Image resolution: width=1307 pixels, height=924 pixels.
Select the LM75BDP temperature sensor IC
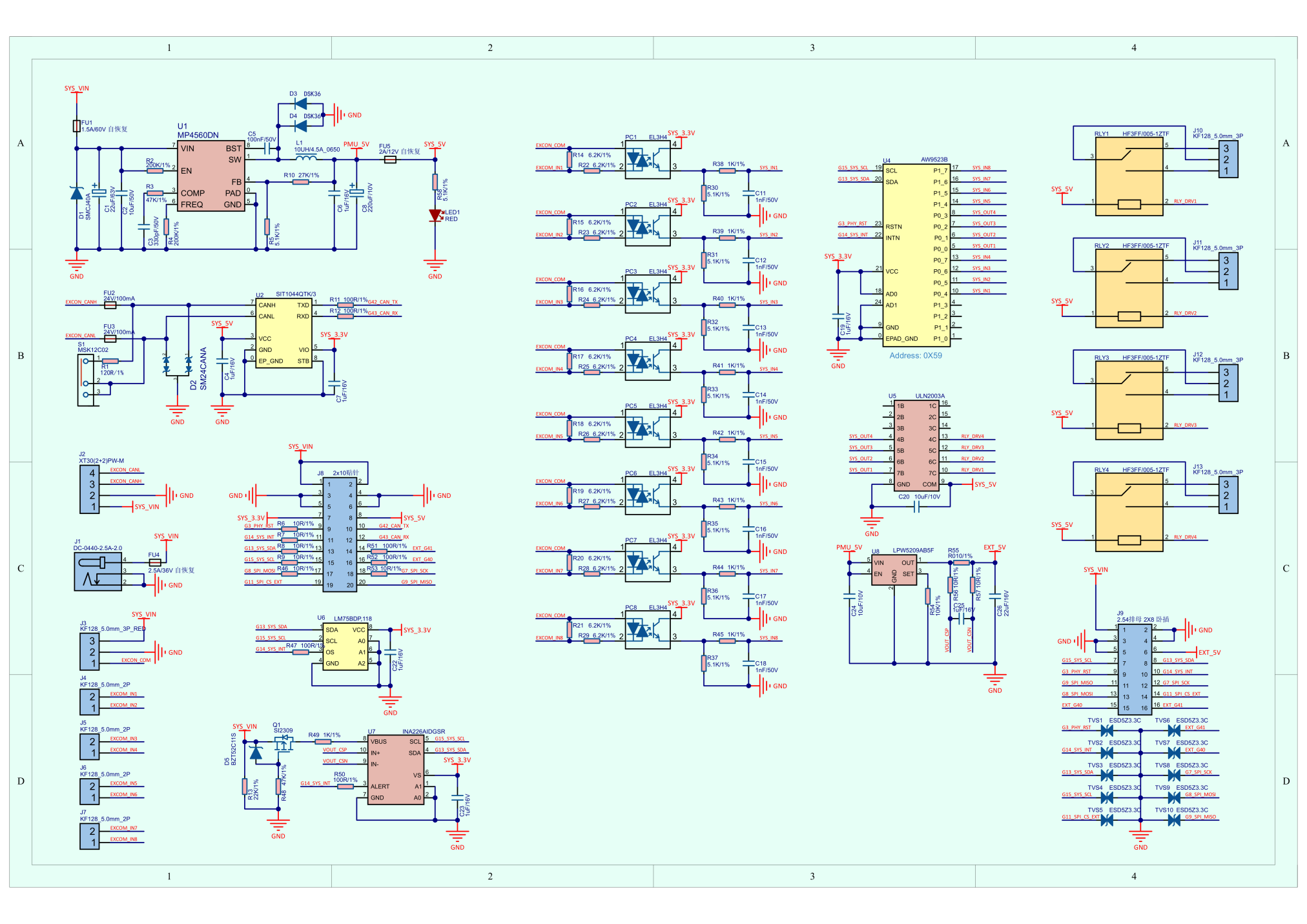click(345, 646)
